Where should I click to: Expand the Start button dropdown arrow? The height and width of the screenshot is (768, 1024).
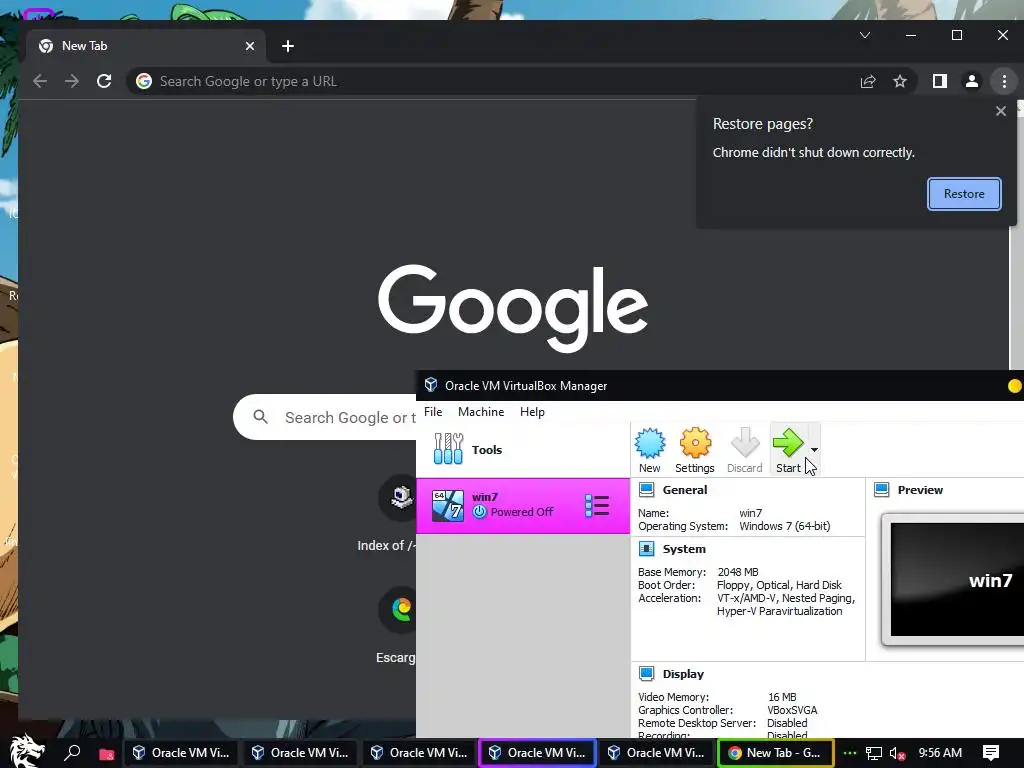(x=814, y=449)
